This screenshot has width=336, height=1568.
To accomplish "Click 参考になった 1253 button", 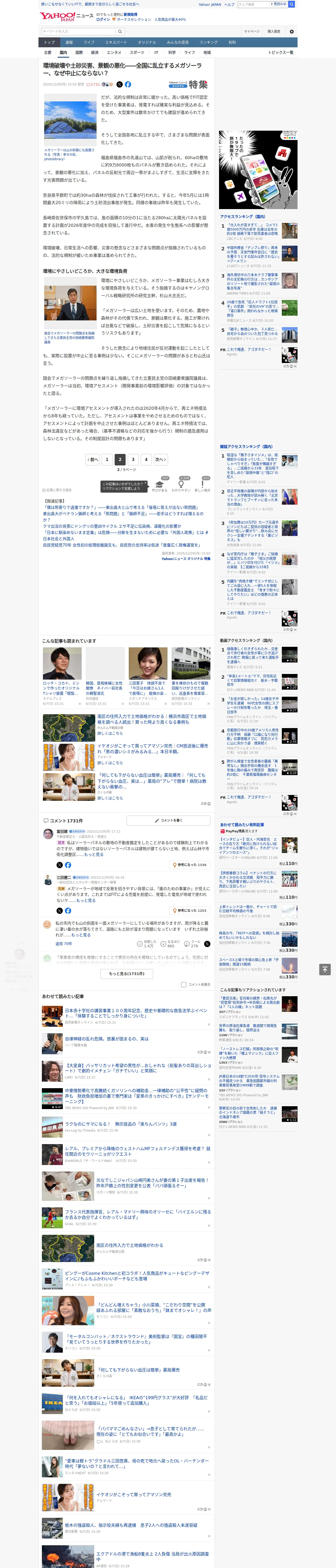I will coord(190,910).
